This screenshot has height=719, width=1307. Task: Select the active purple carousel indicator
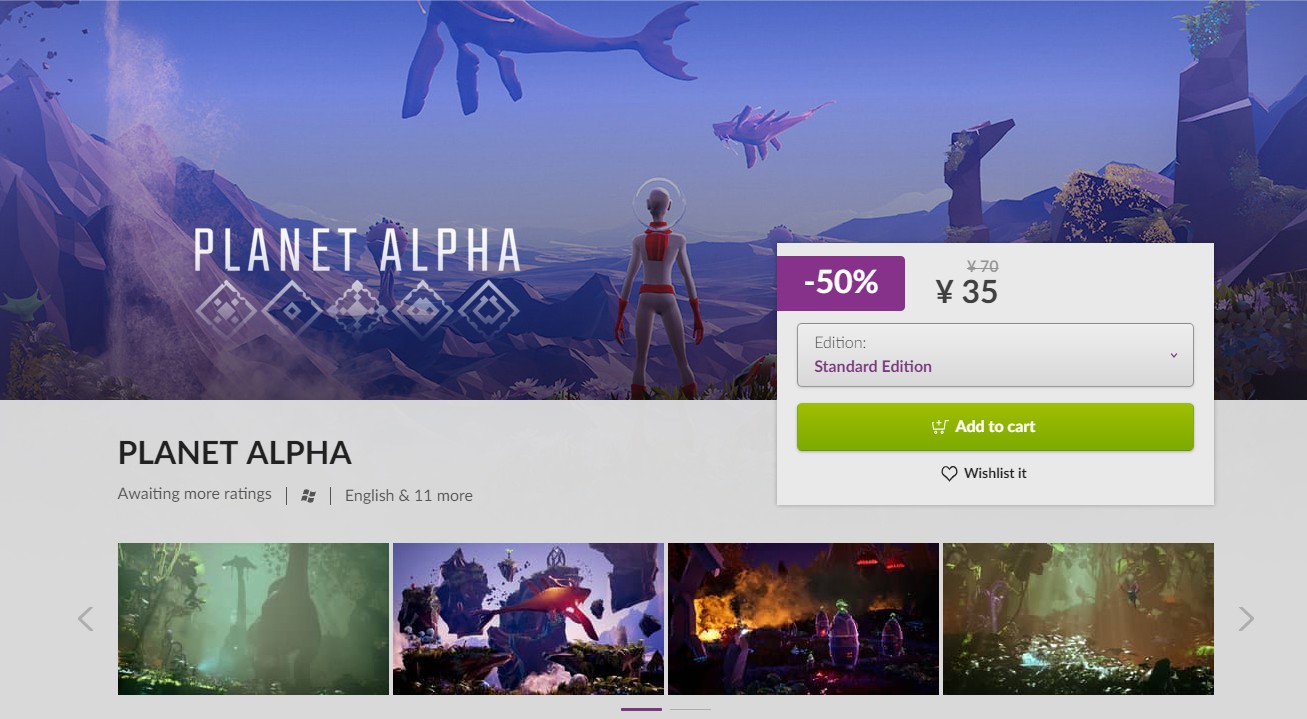point(640,708)
